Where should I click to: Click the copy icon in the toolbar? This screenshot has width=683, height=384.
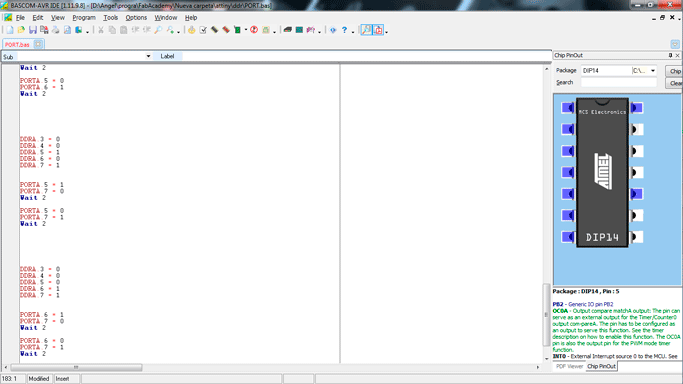[x=112, y=30]
